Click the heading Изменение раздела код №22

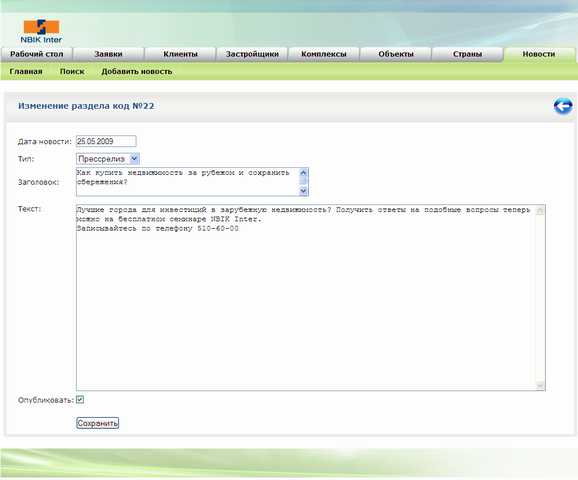tap(86, 106)
